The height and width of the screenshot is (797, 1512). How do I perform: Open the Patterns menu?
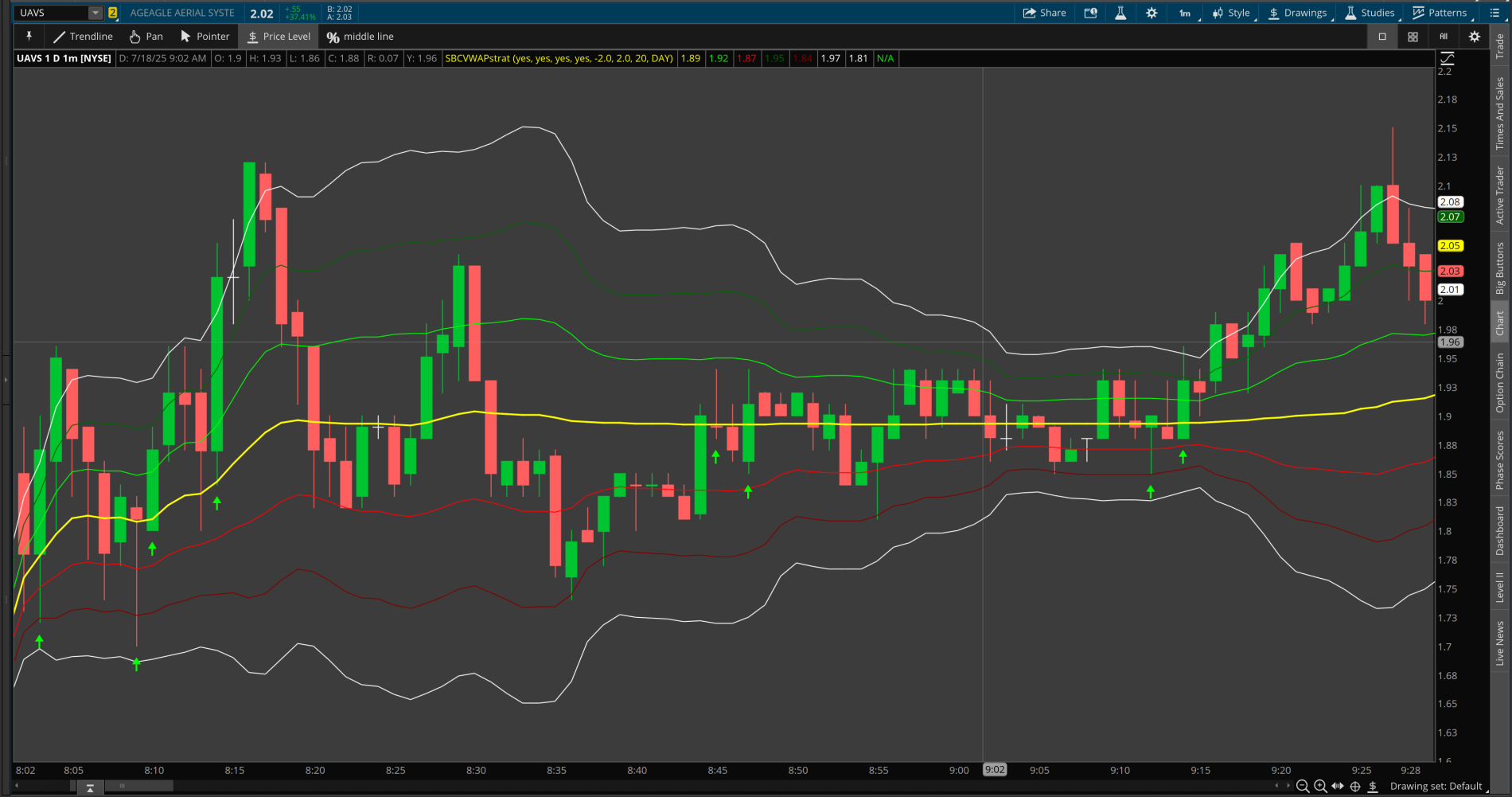coord(1440,13)
